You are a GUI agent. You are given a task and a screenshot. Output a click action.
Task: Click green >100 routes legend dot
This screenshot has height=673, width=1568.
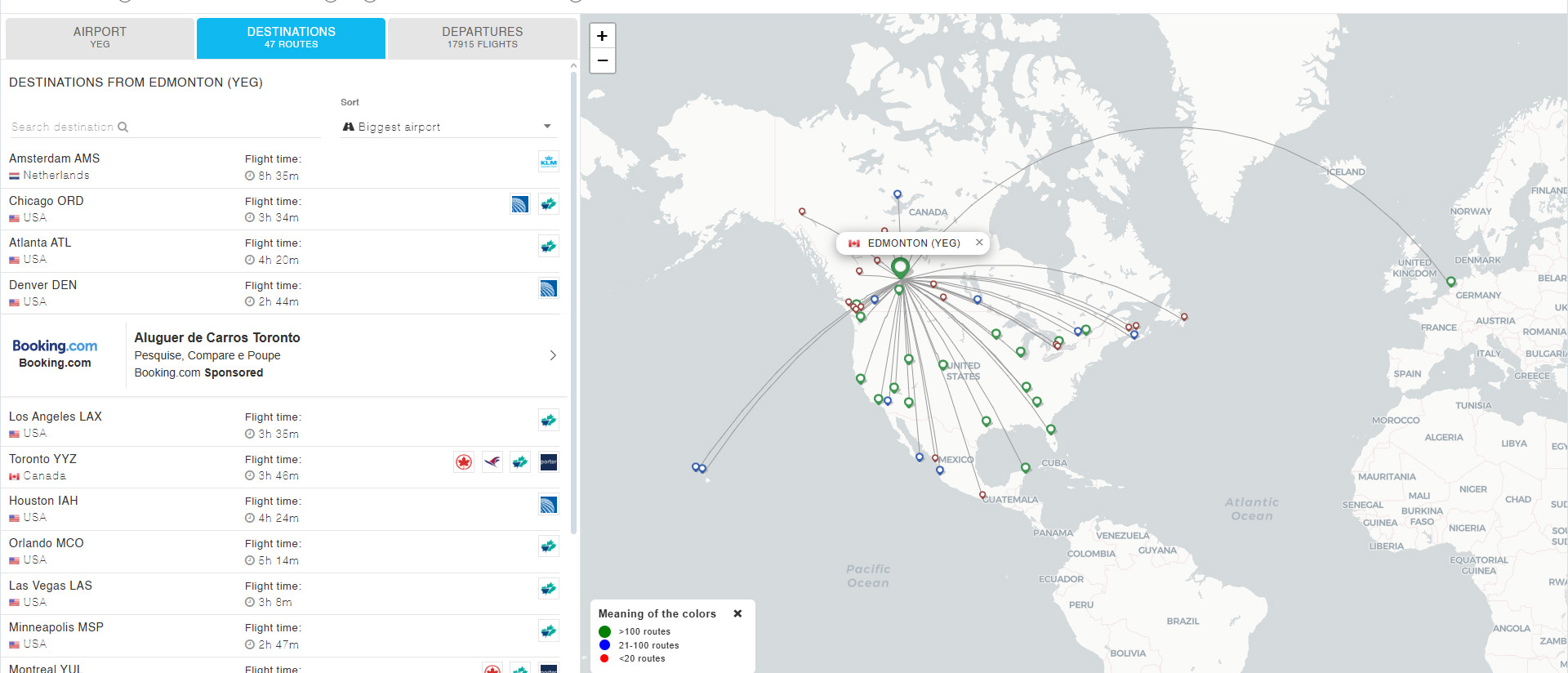604,631
